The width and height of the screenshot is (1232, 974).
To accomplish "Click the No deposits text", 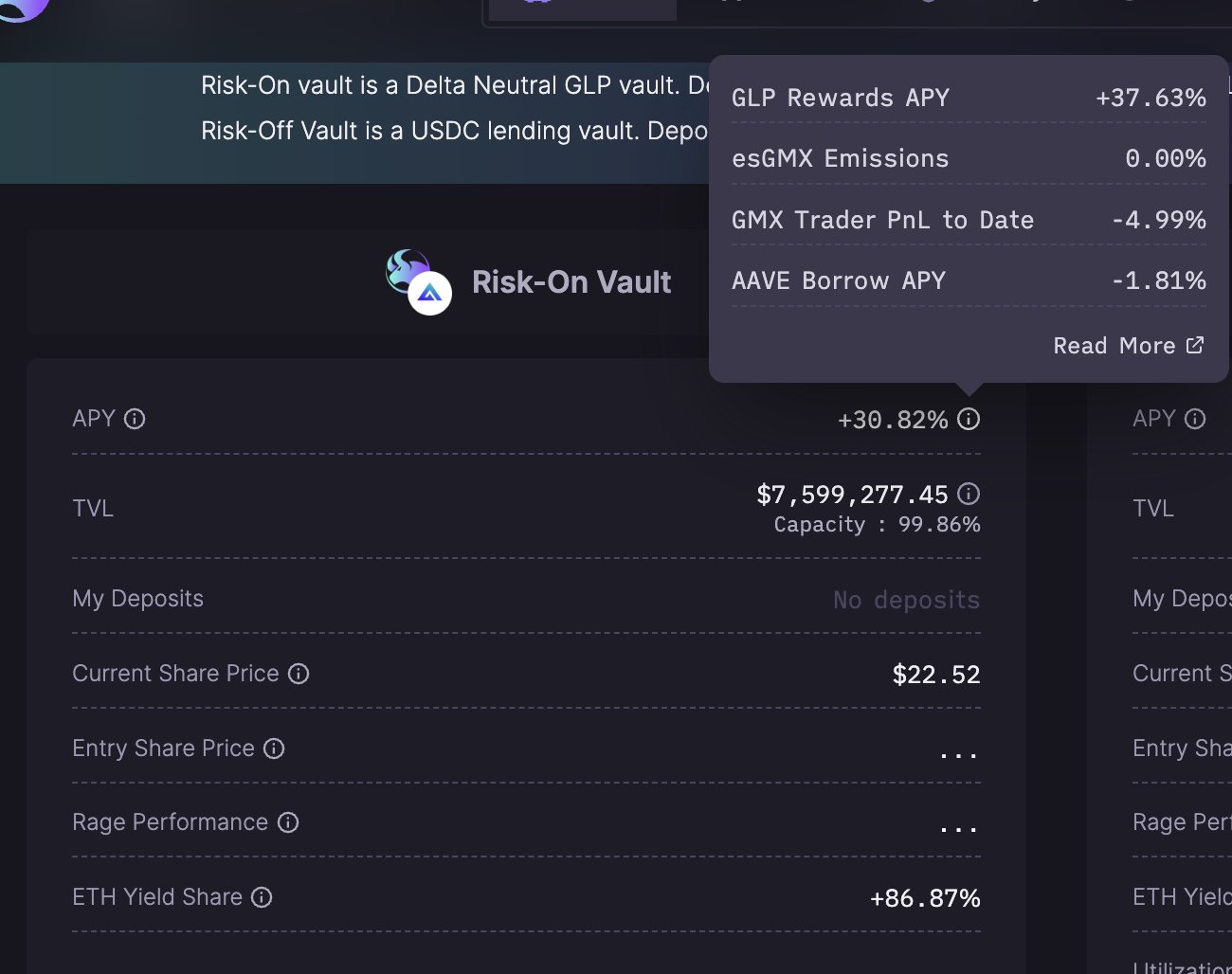I will click(906, 600).
